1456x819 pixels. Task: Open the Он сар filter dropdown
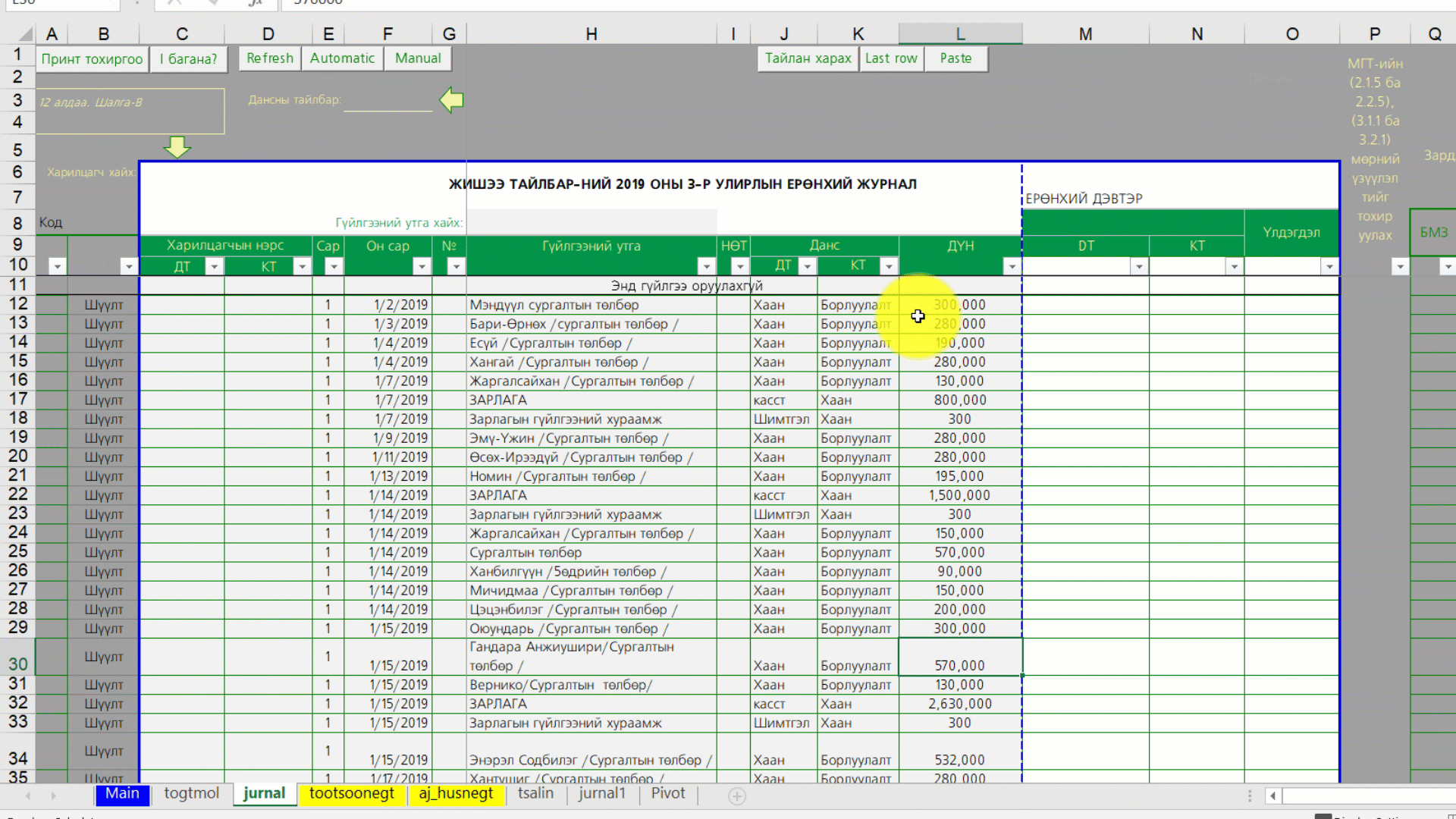422,266
